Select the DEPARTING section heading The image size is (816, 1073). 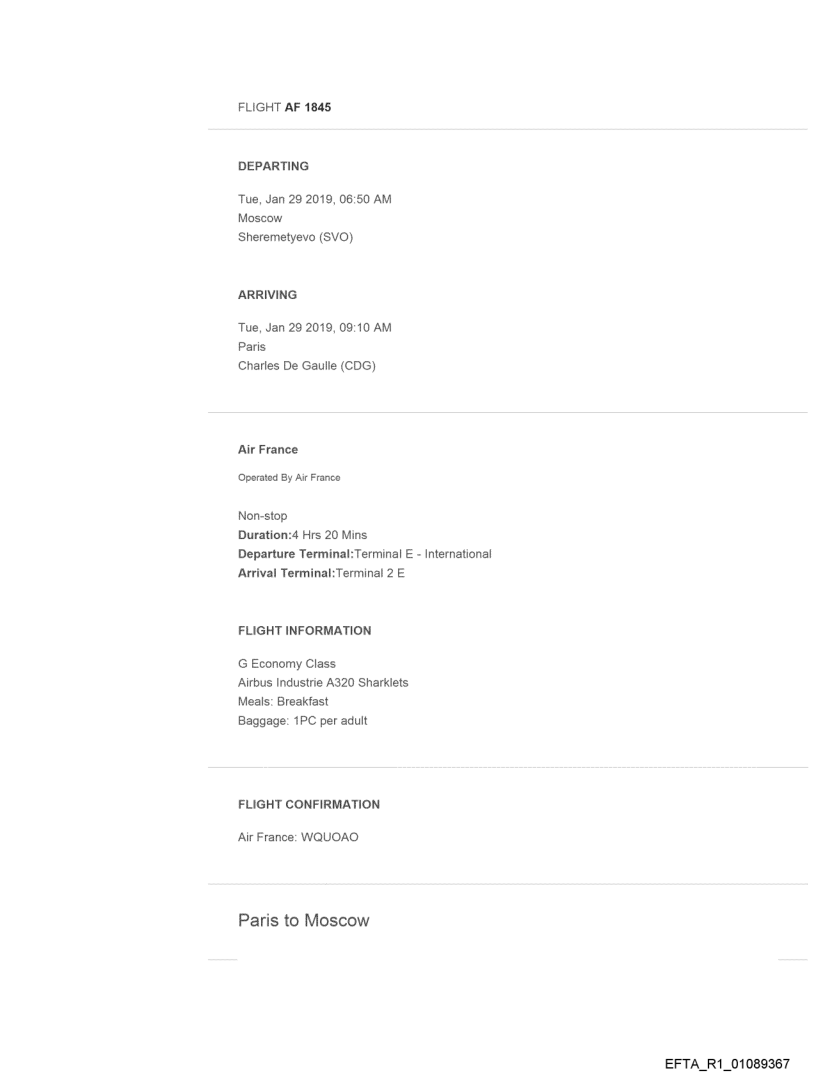tap(273, 166)
